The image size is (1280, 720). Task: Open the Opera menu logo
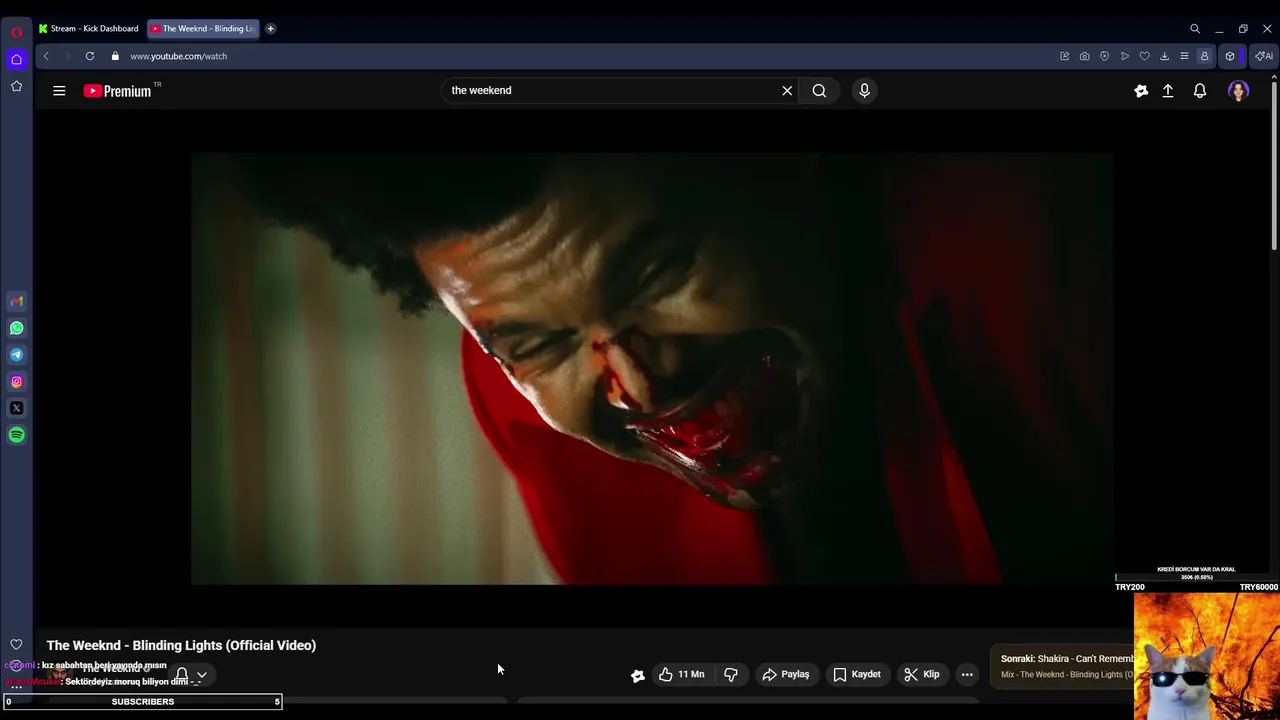coord(16,32)
